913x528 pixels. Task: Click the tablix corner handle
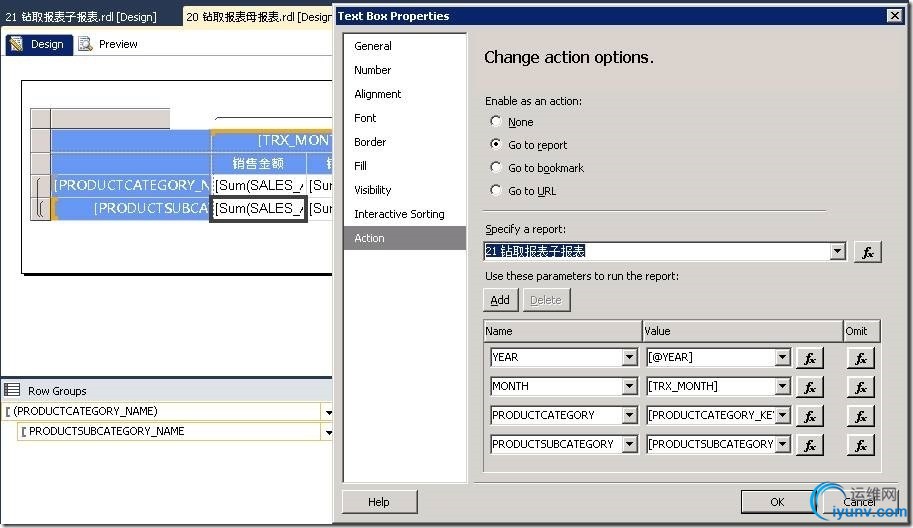pos(40,119)
